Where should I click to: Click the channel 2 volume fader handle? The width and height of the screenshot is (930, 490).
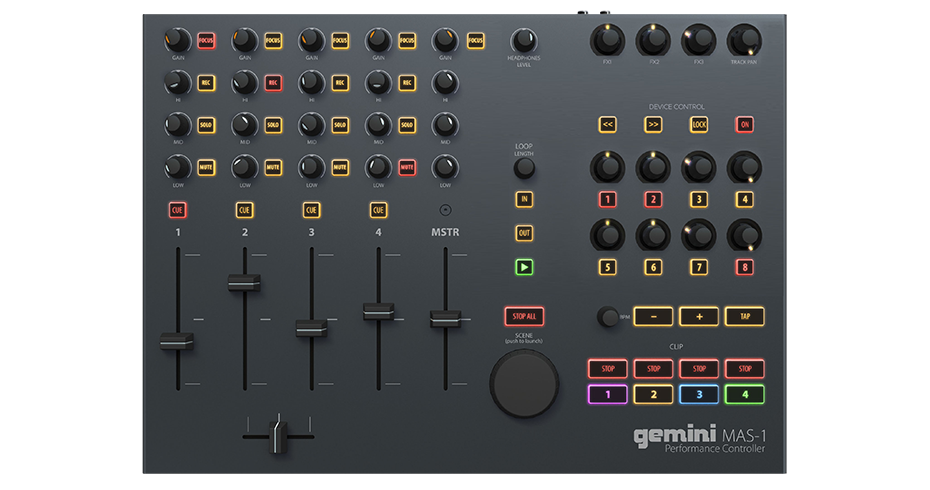pyautogui.click(x=244, y=282)
